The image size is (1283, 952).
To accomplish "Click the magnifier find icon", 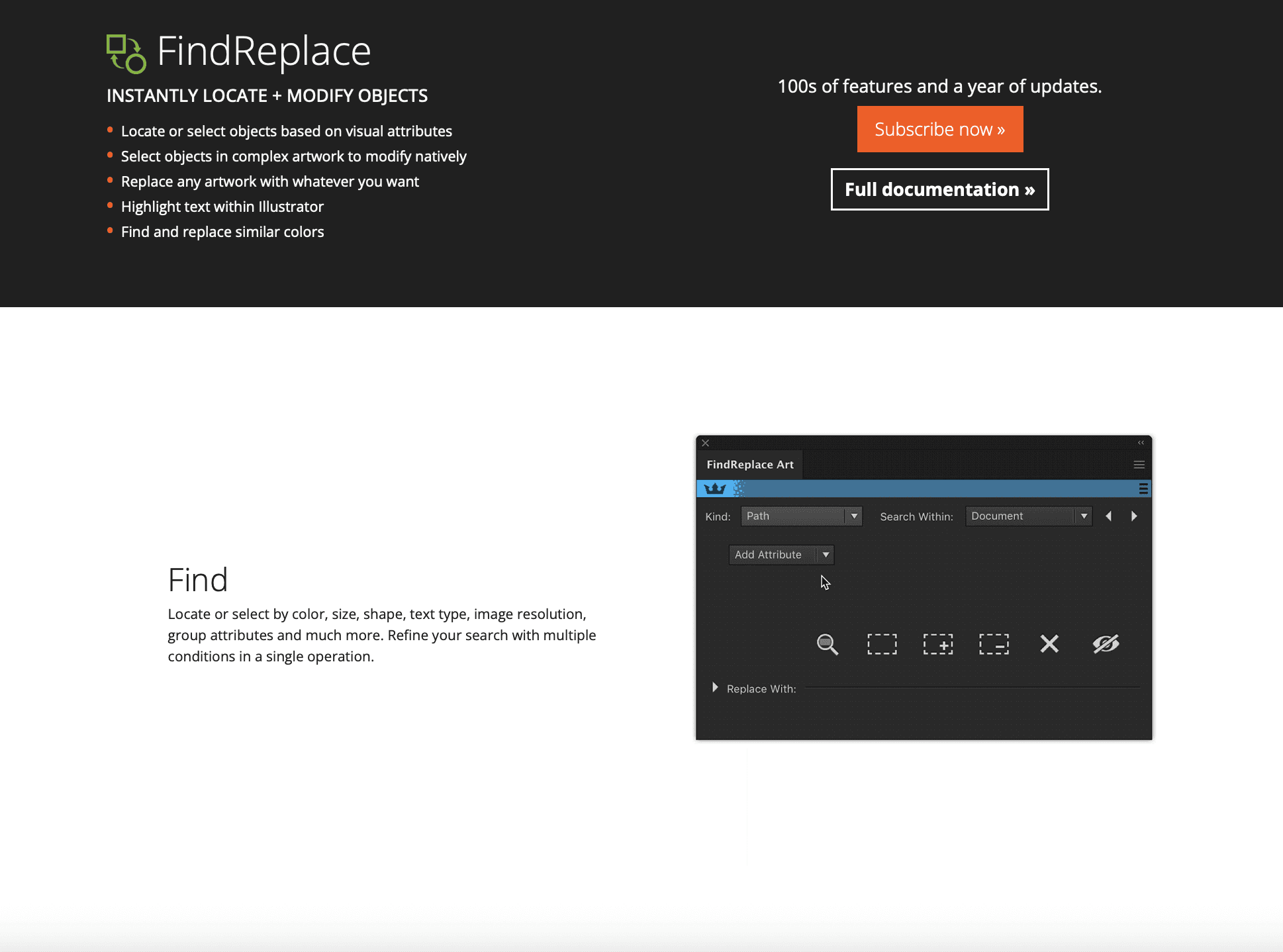I will click(x=827, y=643).
